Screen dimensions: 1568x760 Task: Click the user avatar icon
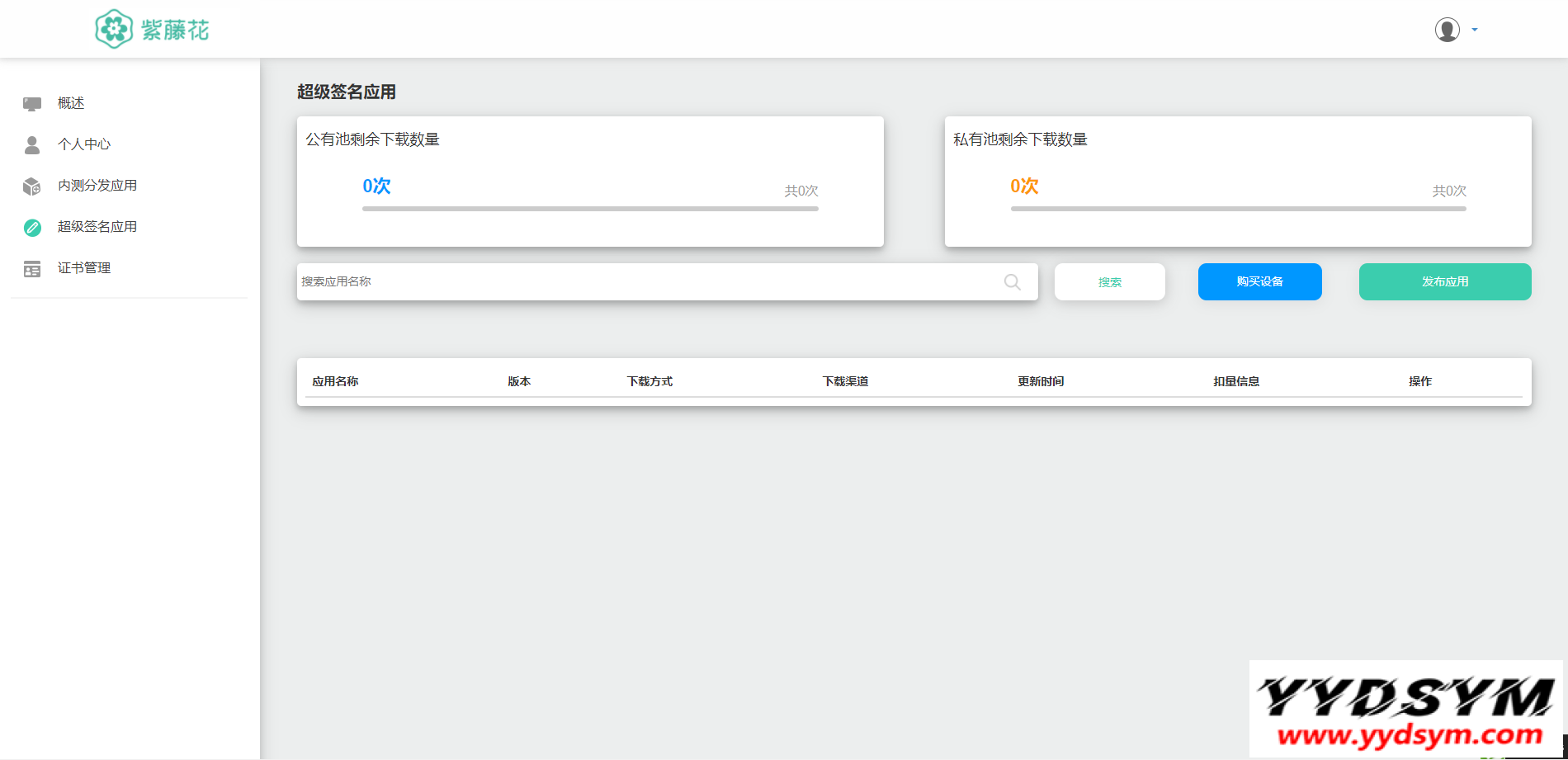(1447, 30)
